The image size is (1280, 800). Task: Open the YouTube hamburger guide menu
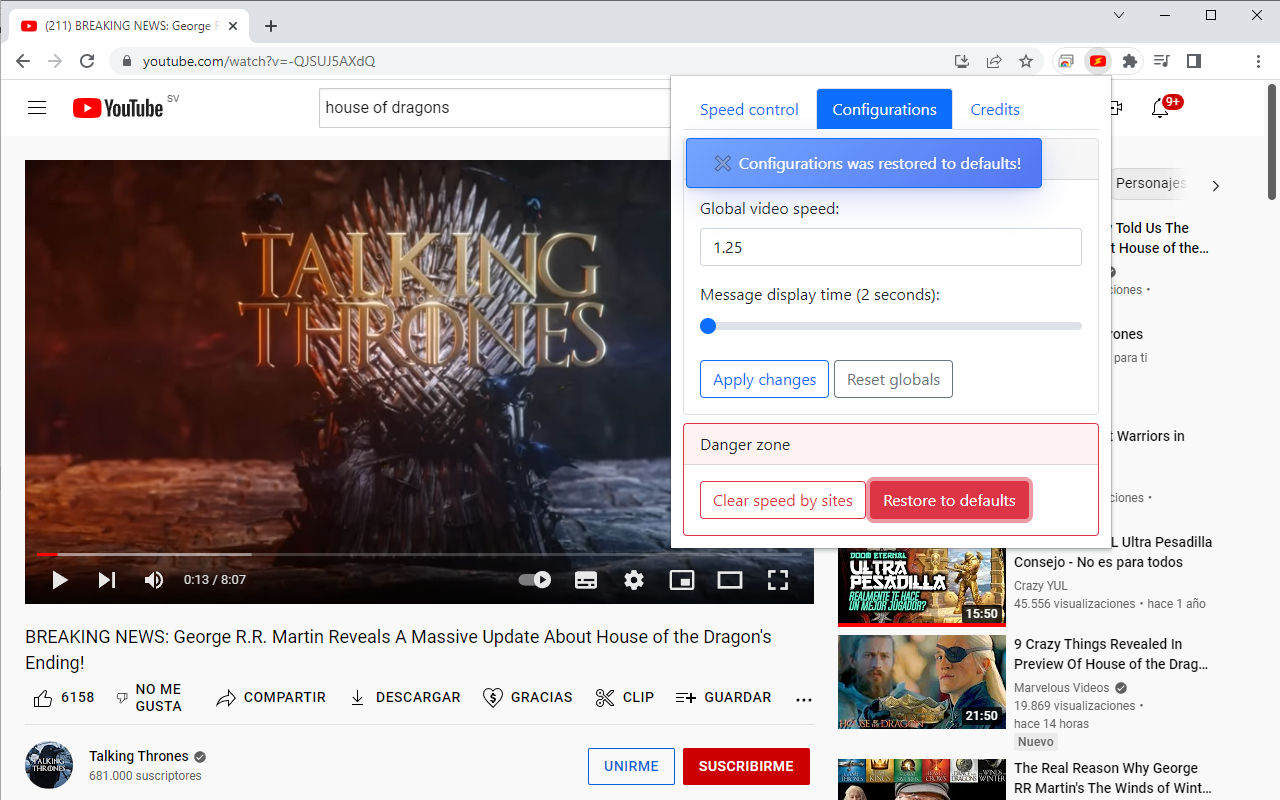[x=37, y=108]
